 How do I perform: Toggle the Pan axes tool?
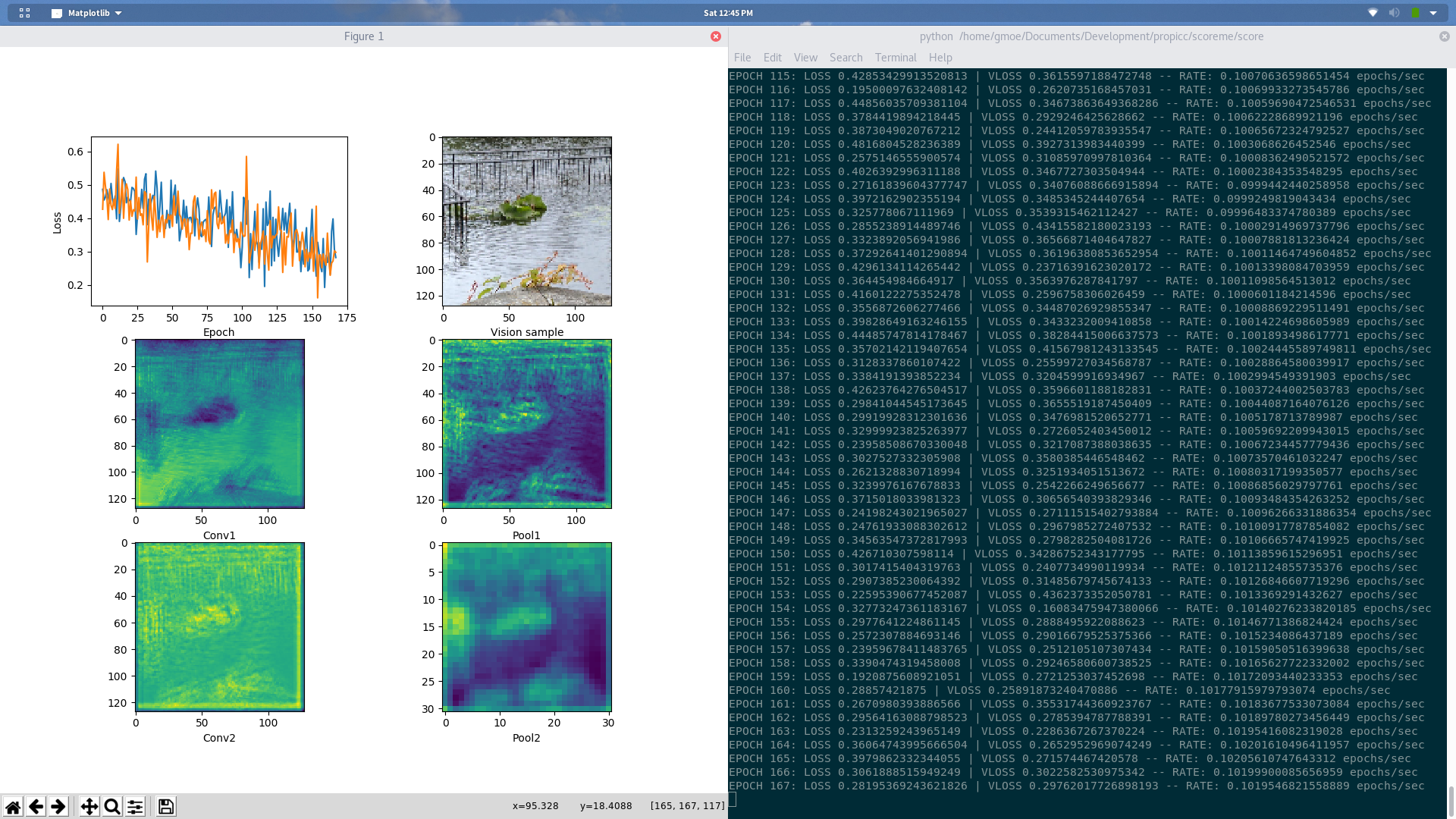click(89, 806)
